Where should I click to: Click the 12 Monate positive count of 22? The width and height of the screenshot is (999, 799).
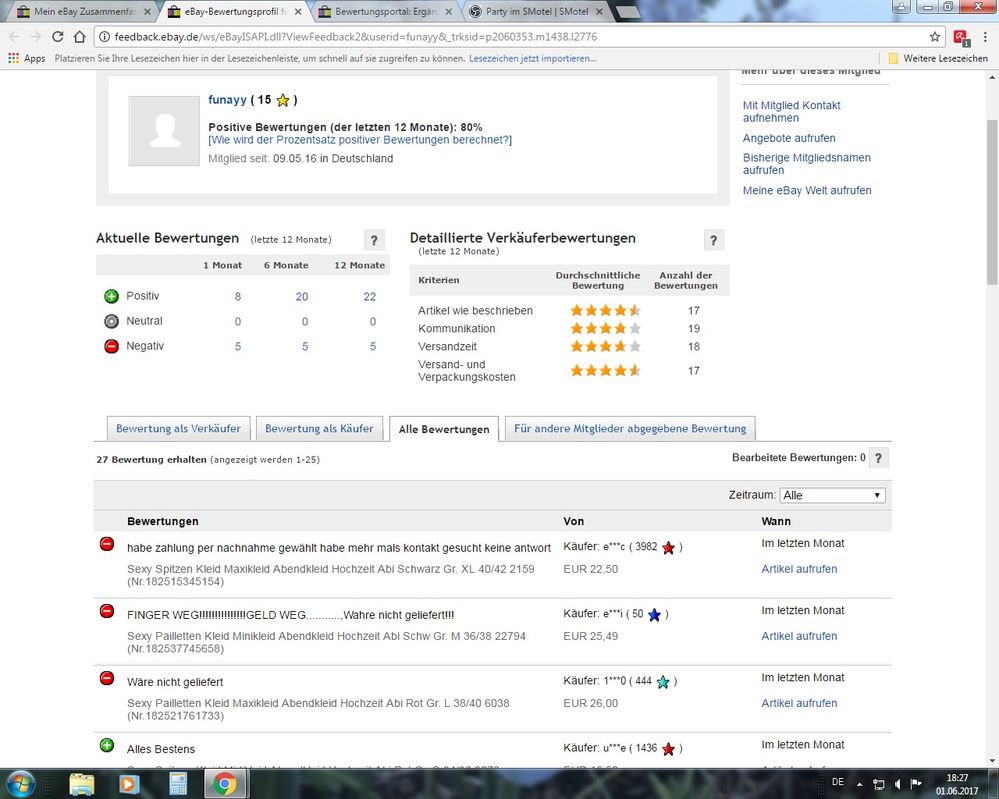click(369, 297)
